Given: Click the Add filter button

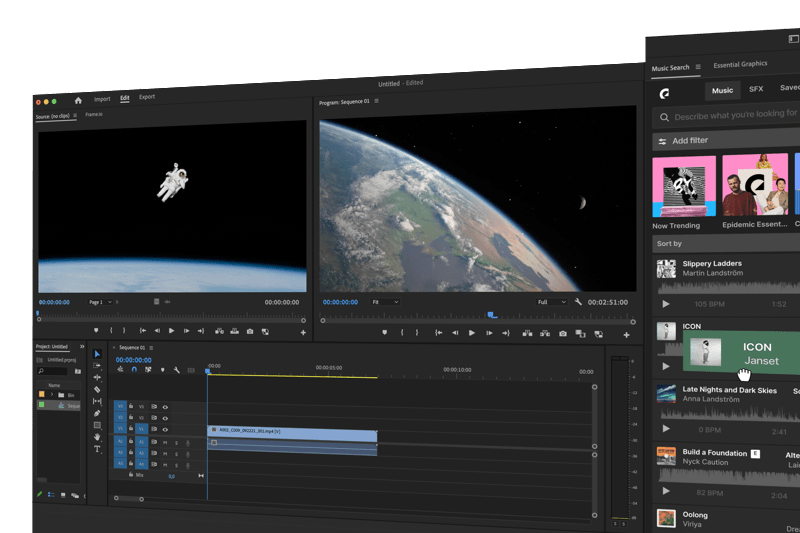Looking at the screenshot, I should pyautogui.click(x=690, y=141).
